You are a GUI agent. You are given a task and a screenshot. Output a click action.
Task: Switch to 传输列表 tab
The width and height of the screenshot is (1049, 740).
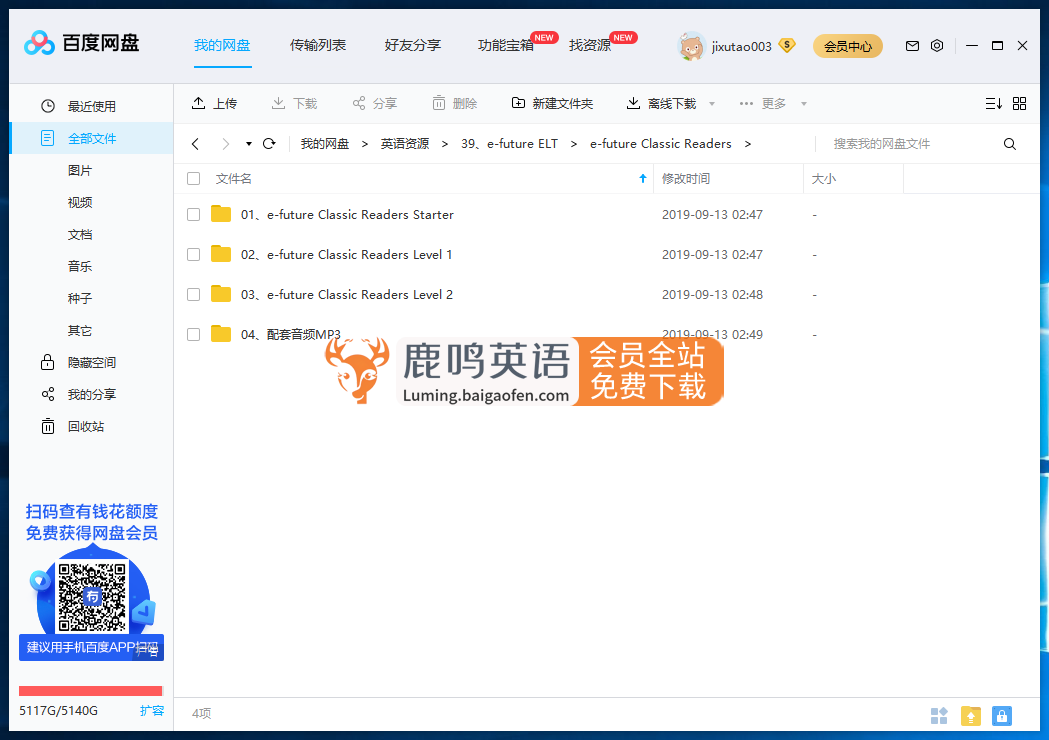(318, 45)
